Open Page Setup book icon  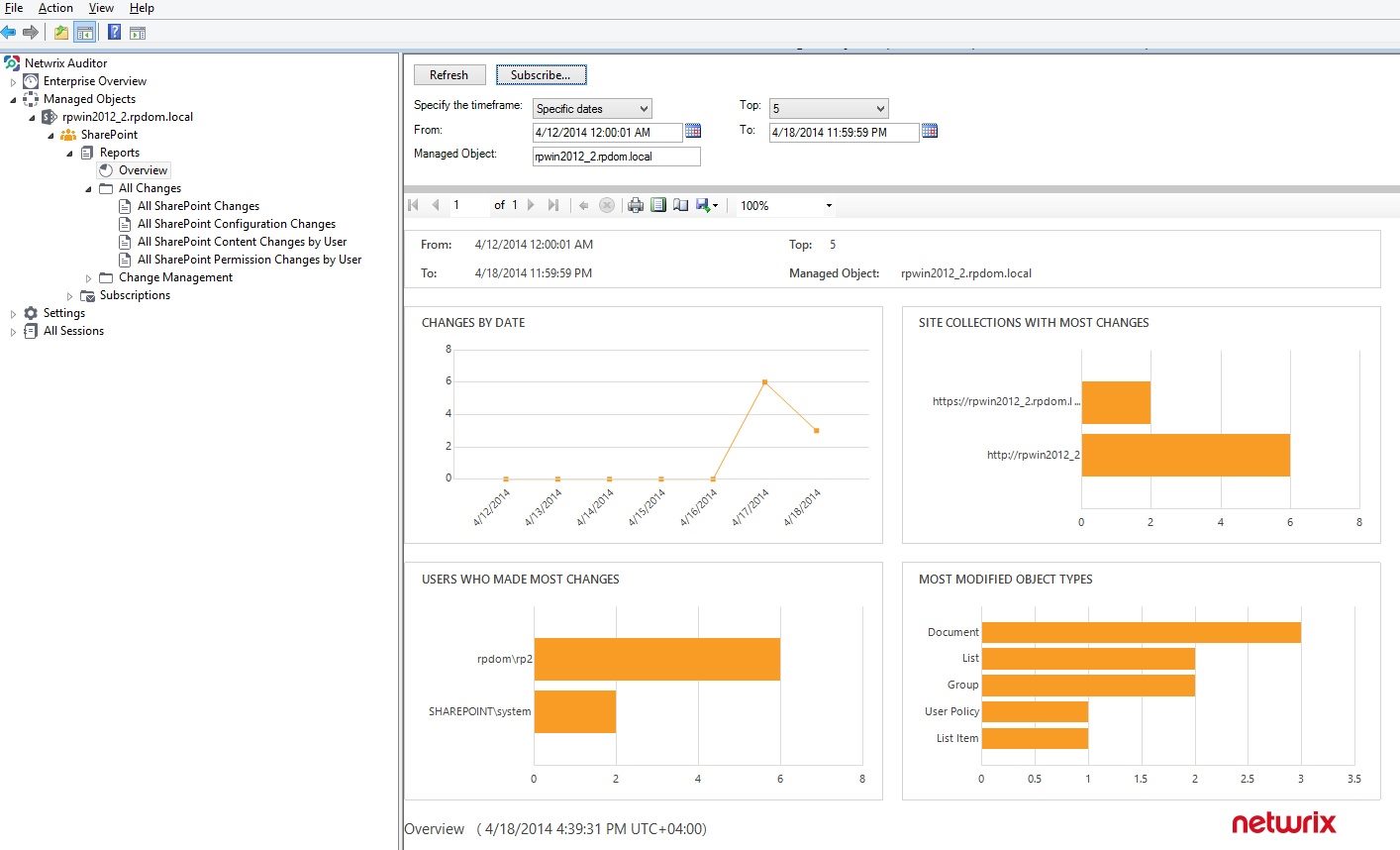coord(680,205)
